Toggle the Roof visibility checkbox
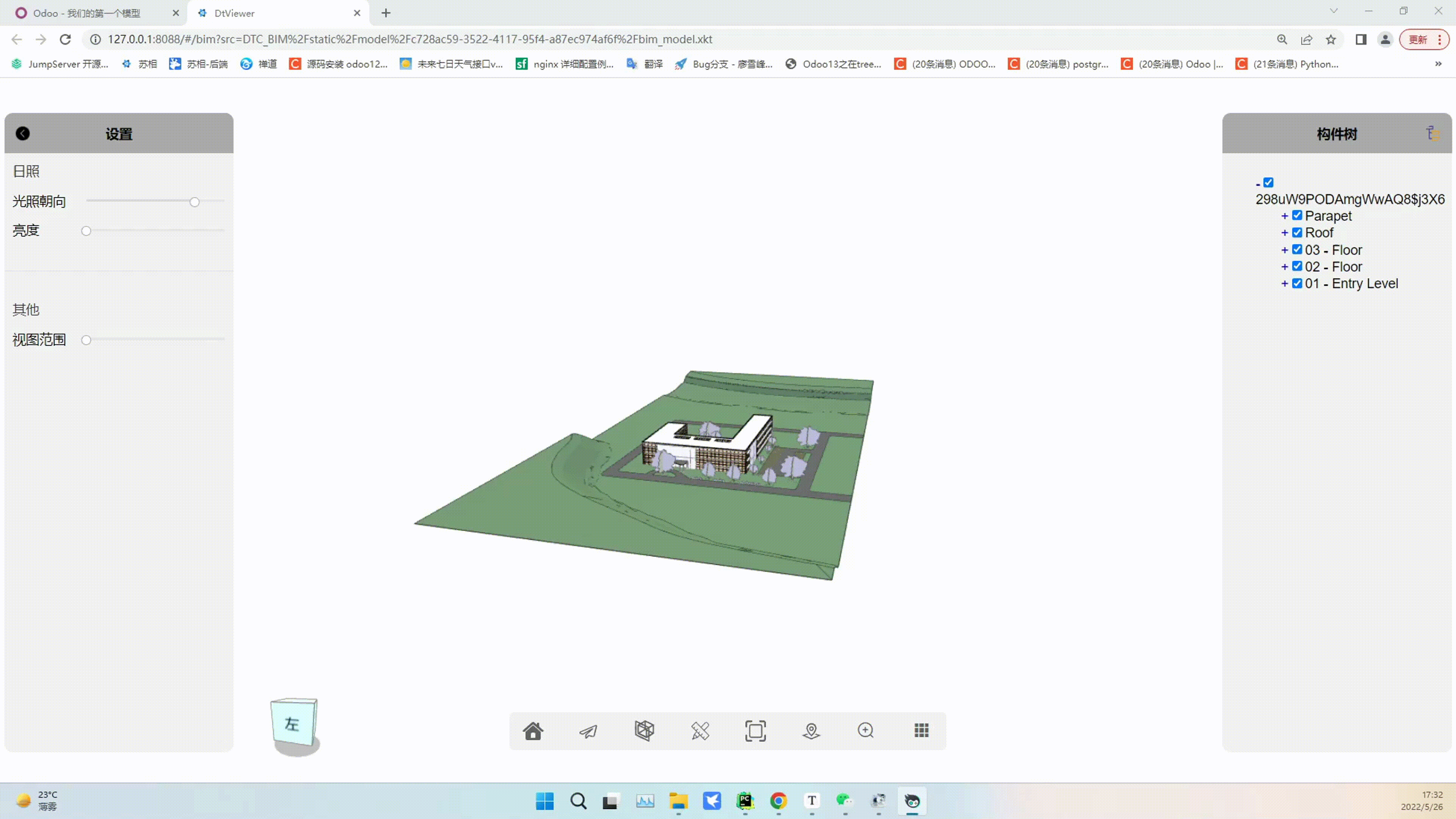The image size is (1456, 819). (1297, 232)
